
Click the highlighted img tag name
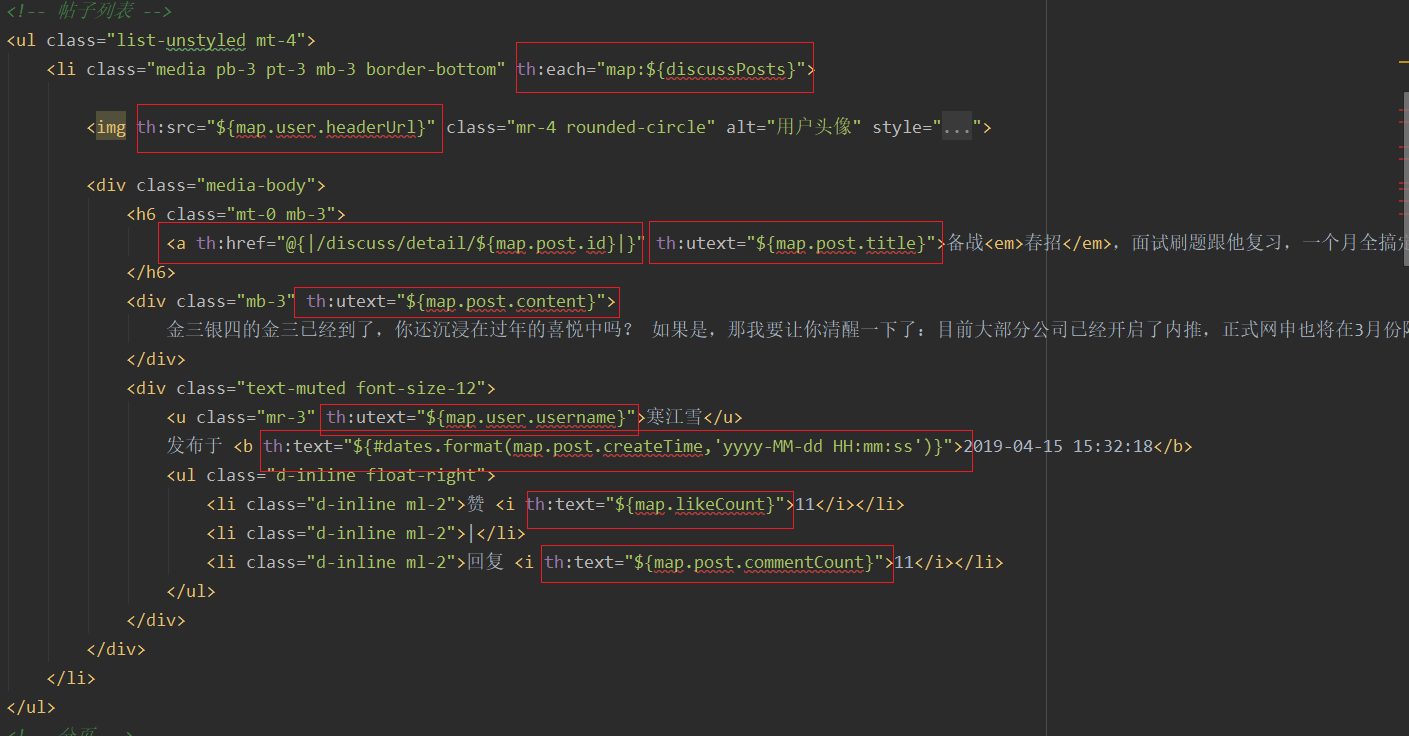click(x=111, y=128)
